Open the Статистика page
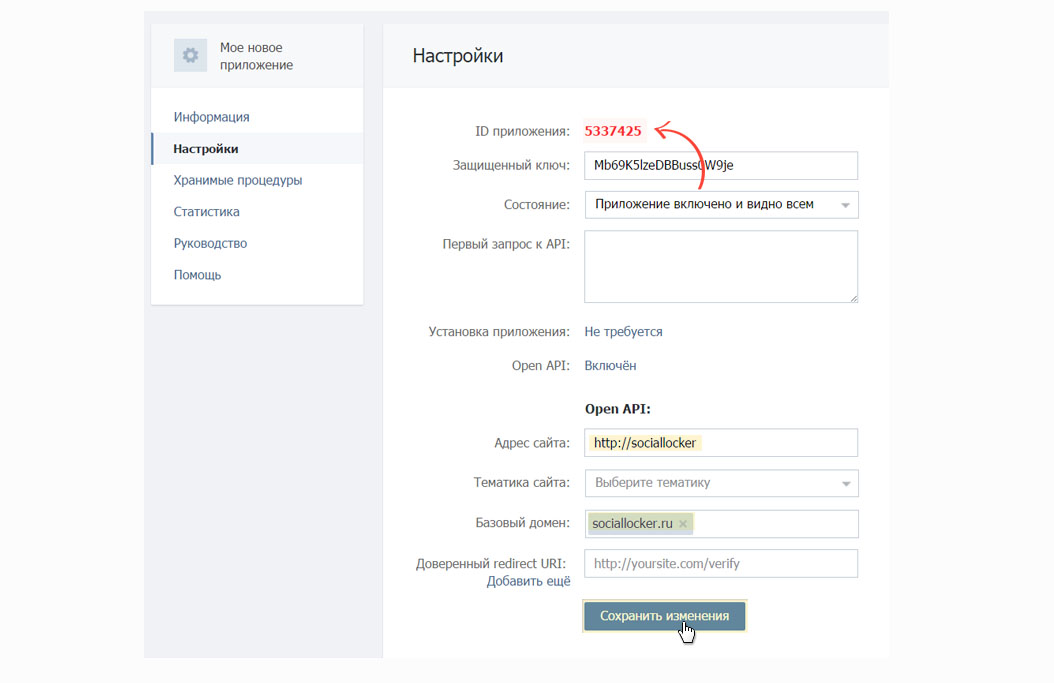The width and height of the screenshot is (1054, 683). (x=206, y=212)
